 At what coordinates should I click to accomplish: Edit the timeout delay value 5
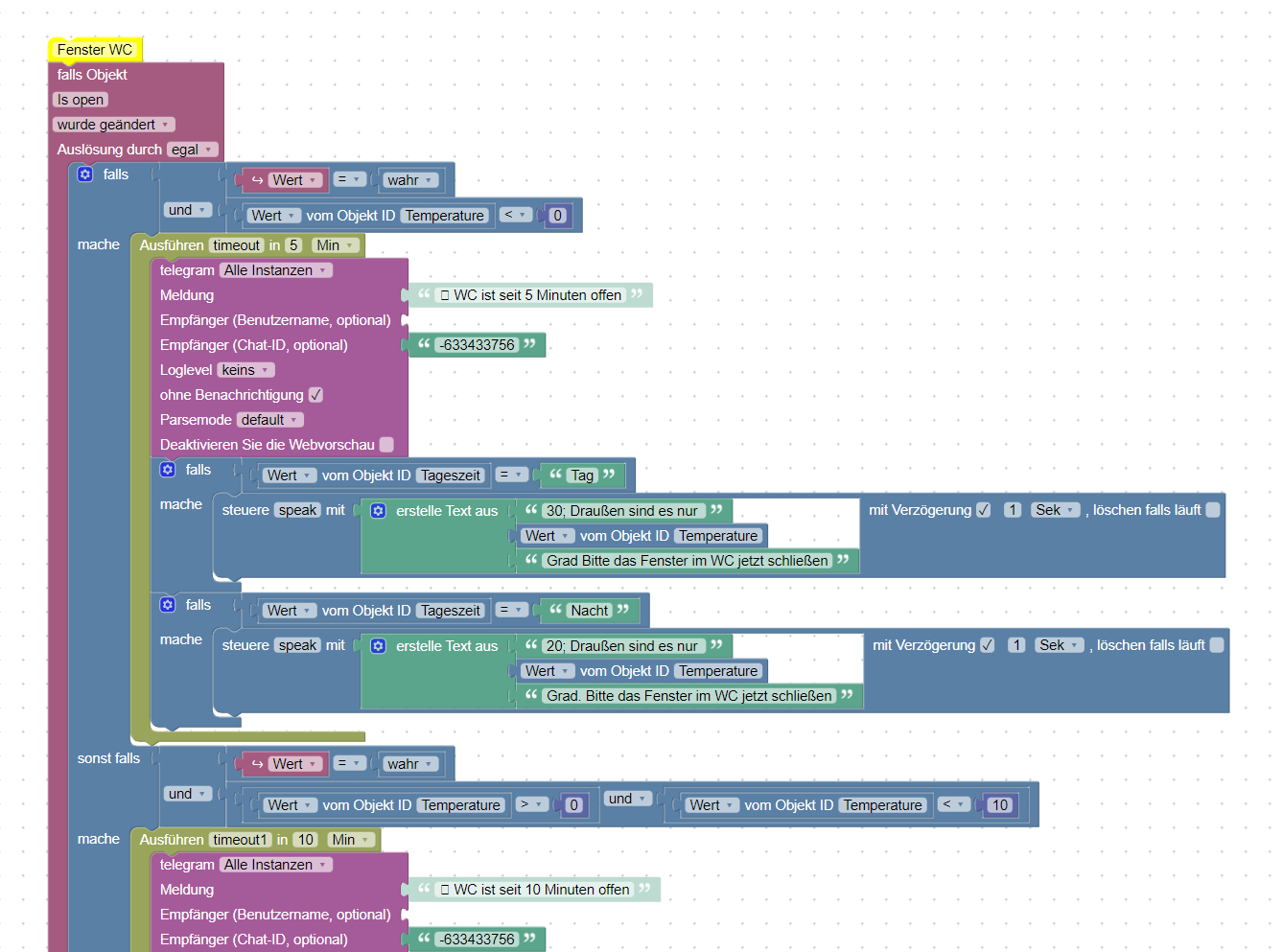pos(294,245)
